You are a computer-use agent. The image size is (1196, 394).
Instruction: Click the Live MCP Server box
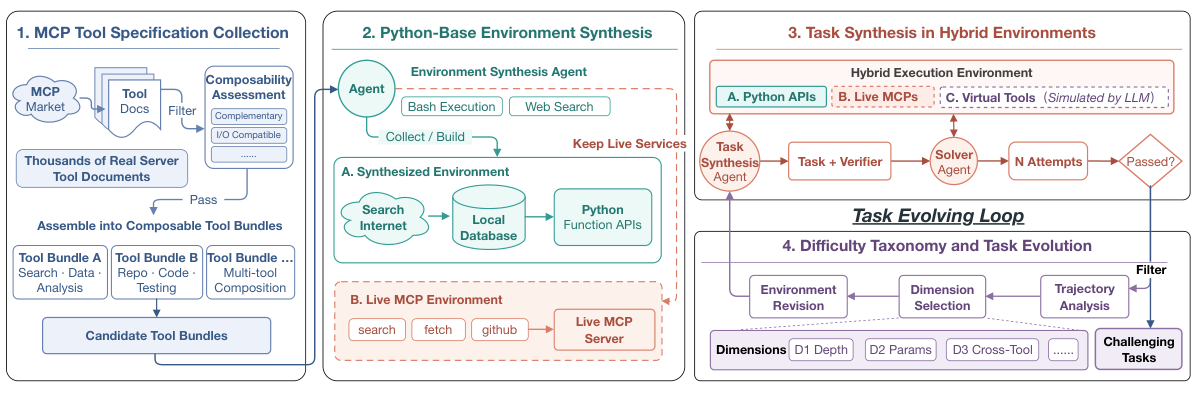click(604, 330)
